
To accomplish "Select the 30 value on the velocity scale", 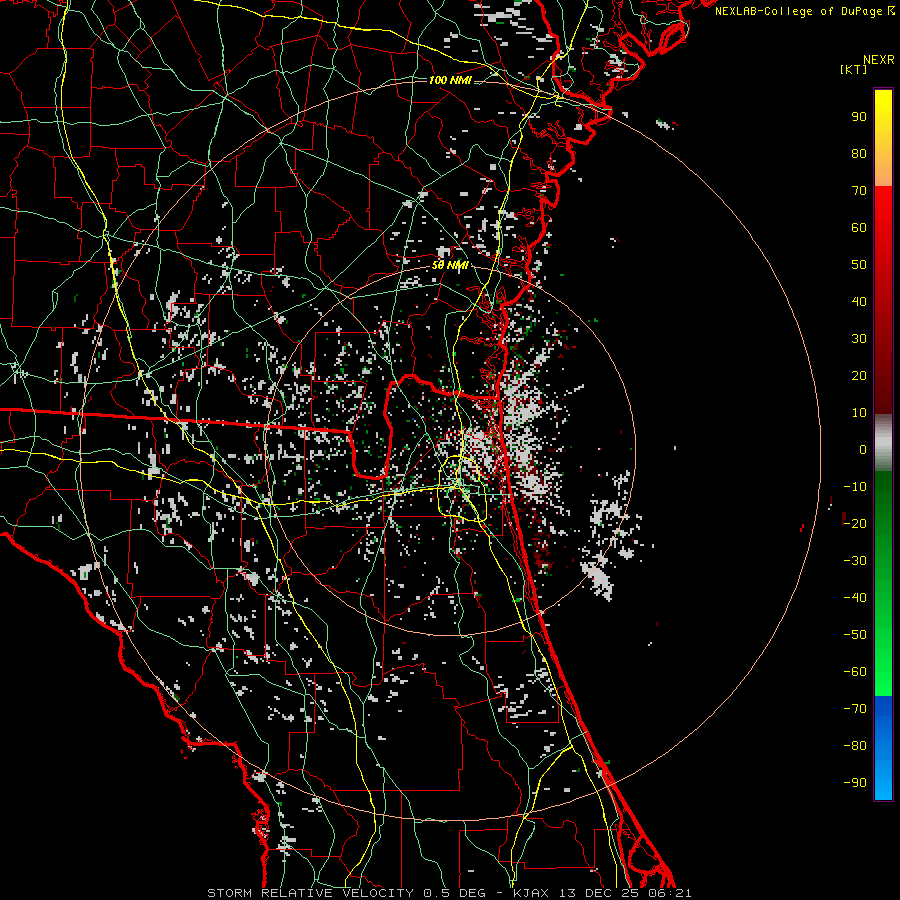I will (859, 339).
